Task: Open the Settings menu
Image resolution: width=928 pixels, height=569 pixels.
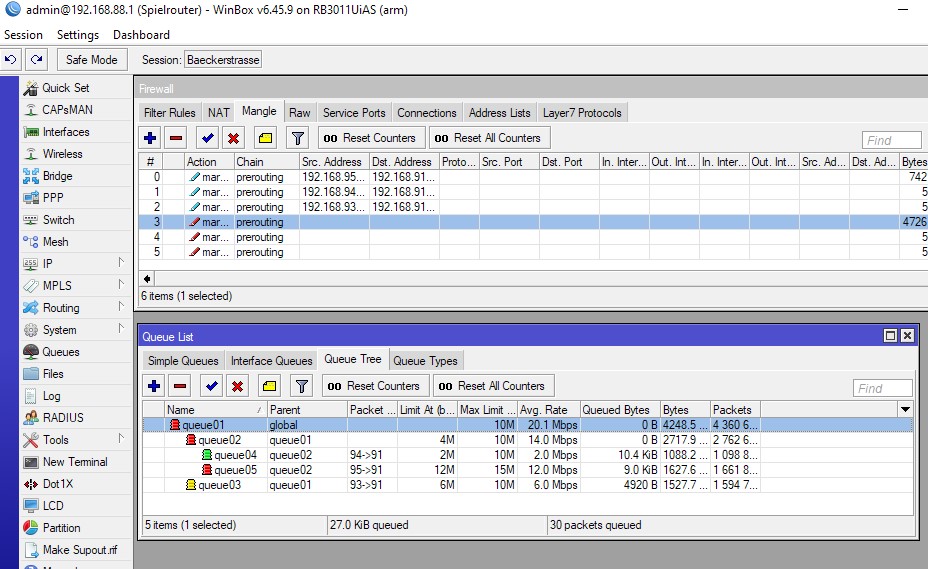Action: tap(78, 35)
